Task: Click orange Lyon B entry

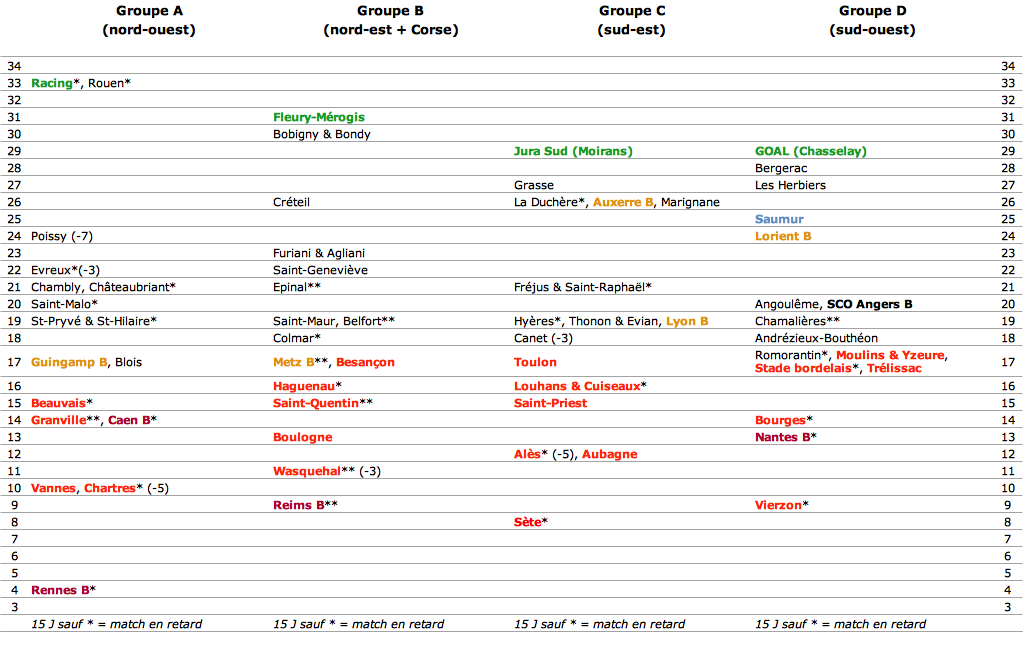Action: [687, 322]
